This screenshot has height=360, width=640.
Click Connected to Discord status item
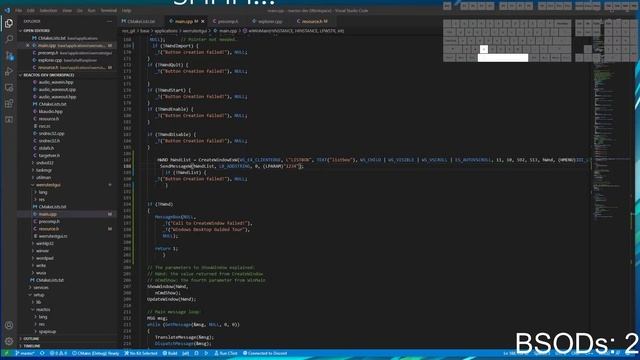(265, 353)
